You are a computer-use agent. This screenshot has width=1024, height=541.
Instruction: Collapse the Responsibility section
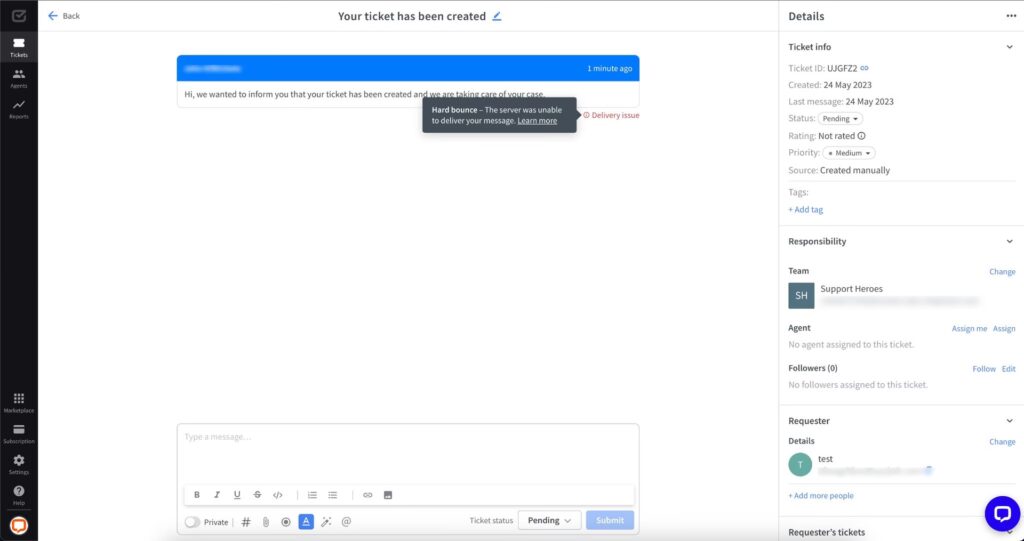pyautogui.click(x=1009, y=241)
